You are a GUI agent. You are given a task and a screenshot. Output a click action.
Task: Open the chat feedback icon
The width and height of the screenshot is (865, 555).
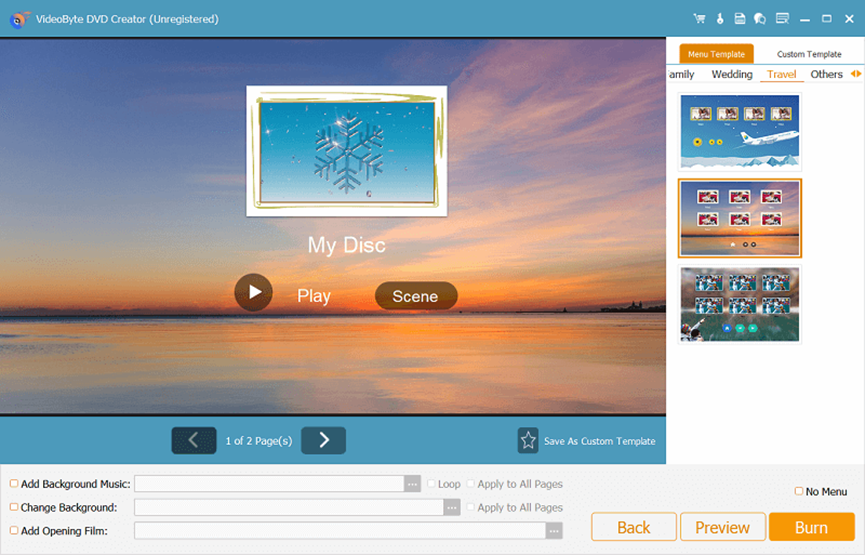(760, 19)
